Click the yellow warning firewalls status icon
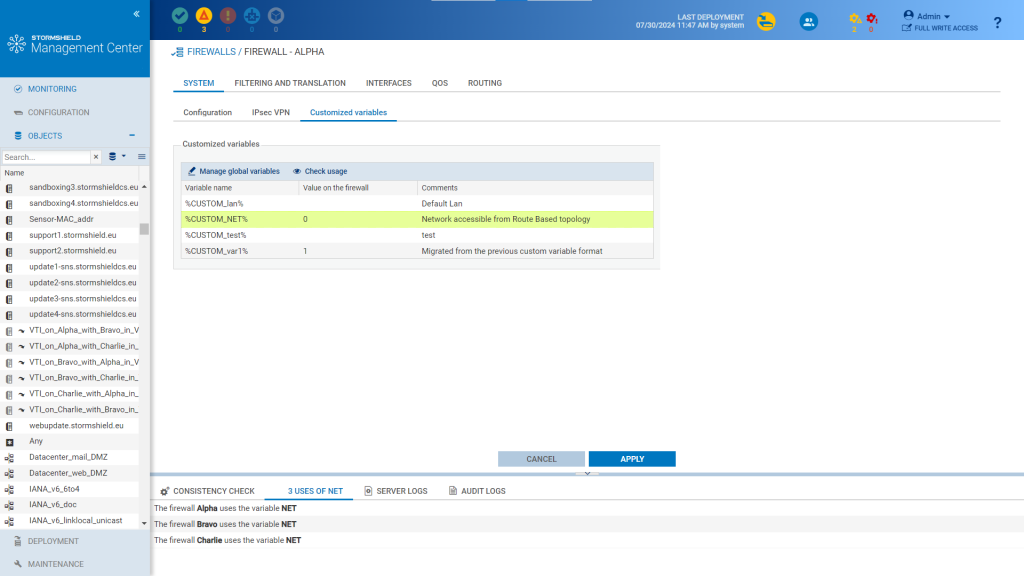This screenshot has height=576, width=1024. click(204, 15)
